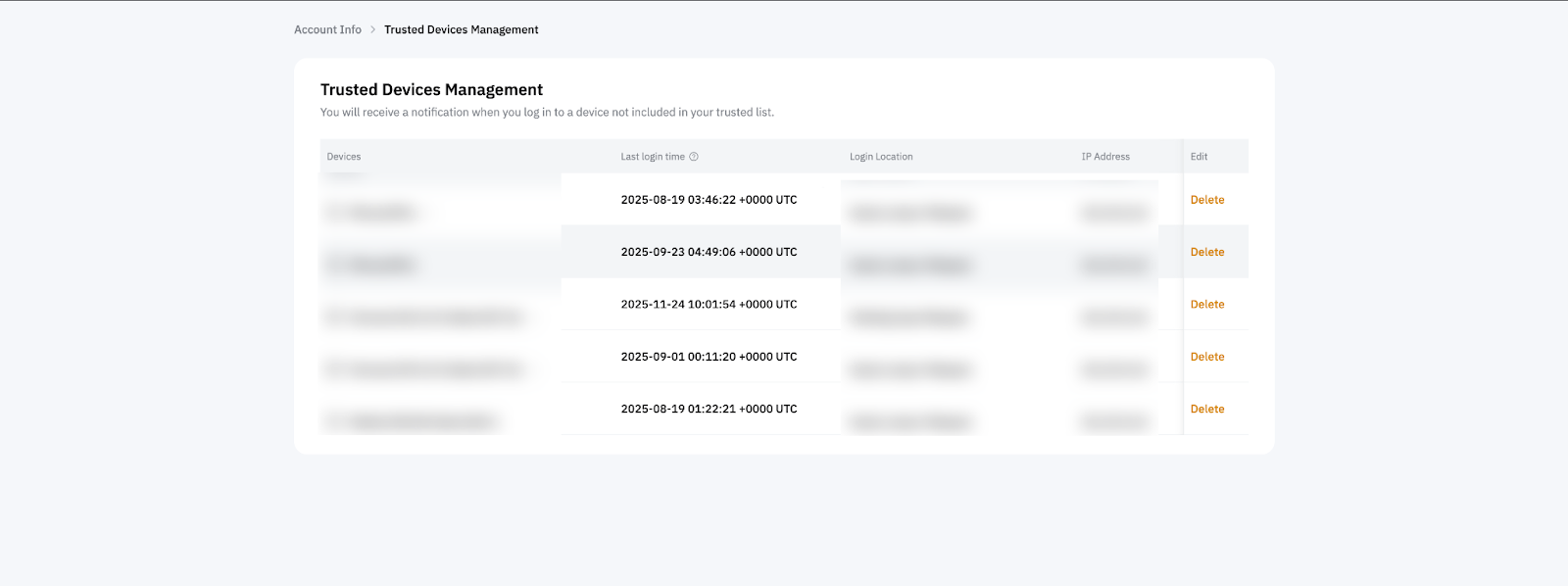Image resolution: width=1568 pixels, height=586 pixels.
Task: Go back to Account Info breadcrumb
Action: point(327,30)
